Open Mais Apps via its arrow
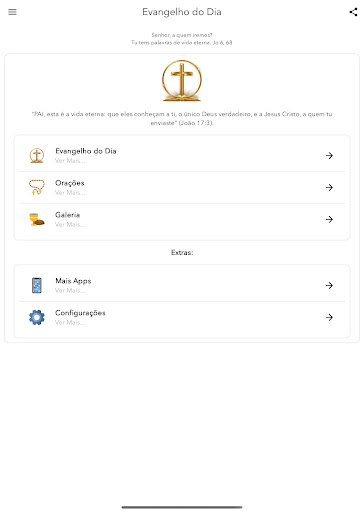 point(329,285)
